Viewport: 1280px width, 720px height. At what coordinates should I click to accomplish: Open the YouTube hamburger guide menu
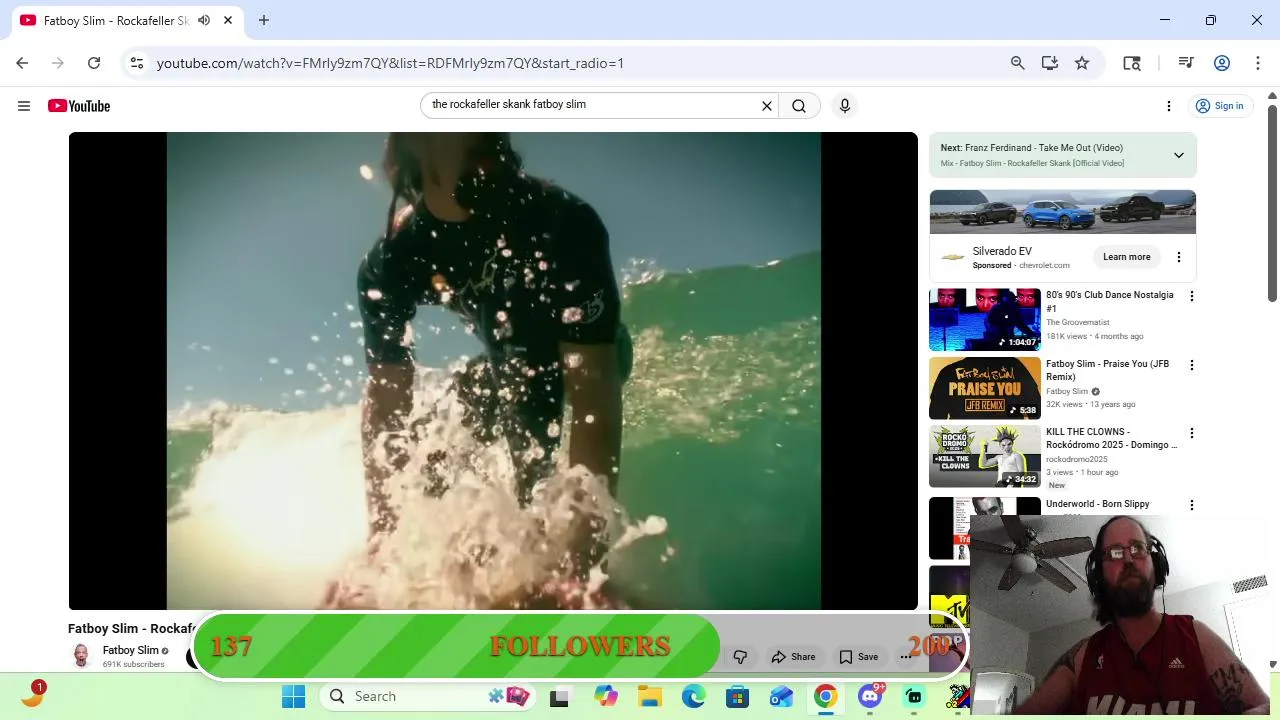24,106
